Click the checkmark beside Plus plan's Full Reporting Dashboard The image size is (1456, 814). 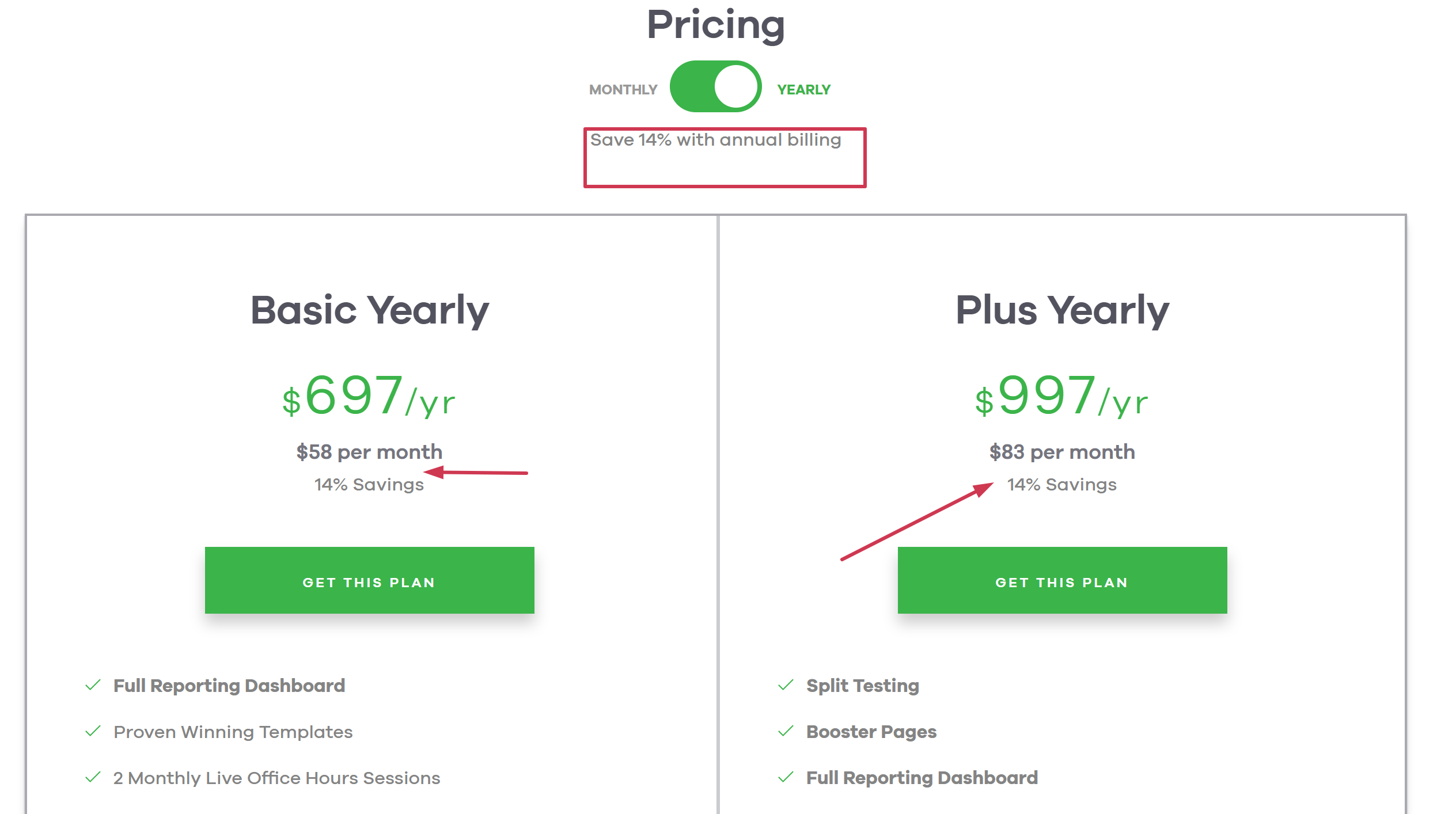click(x=786, y=777)
